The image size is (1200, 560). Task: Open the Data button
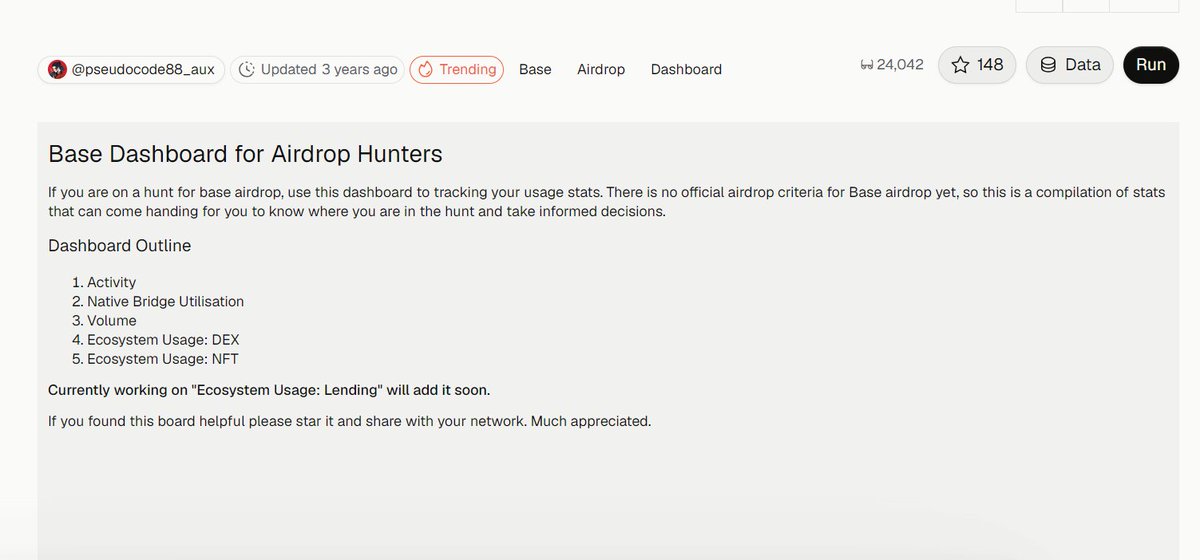[x=1070, y=65]
